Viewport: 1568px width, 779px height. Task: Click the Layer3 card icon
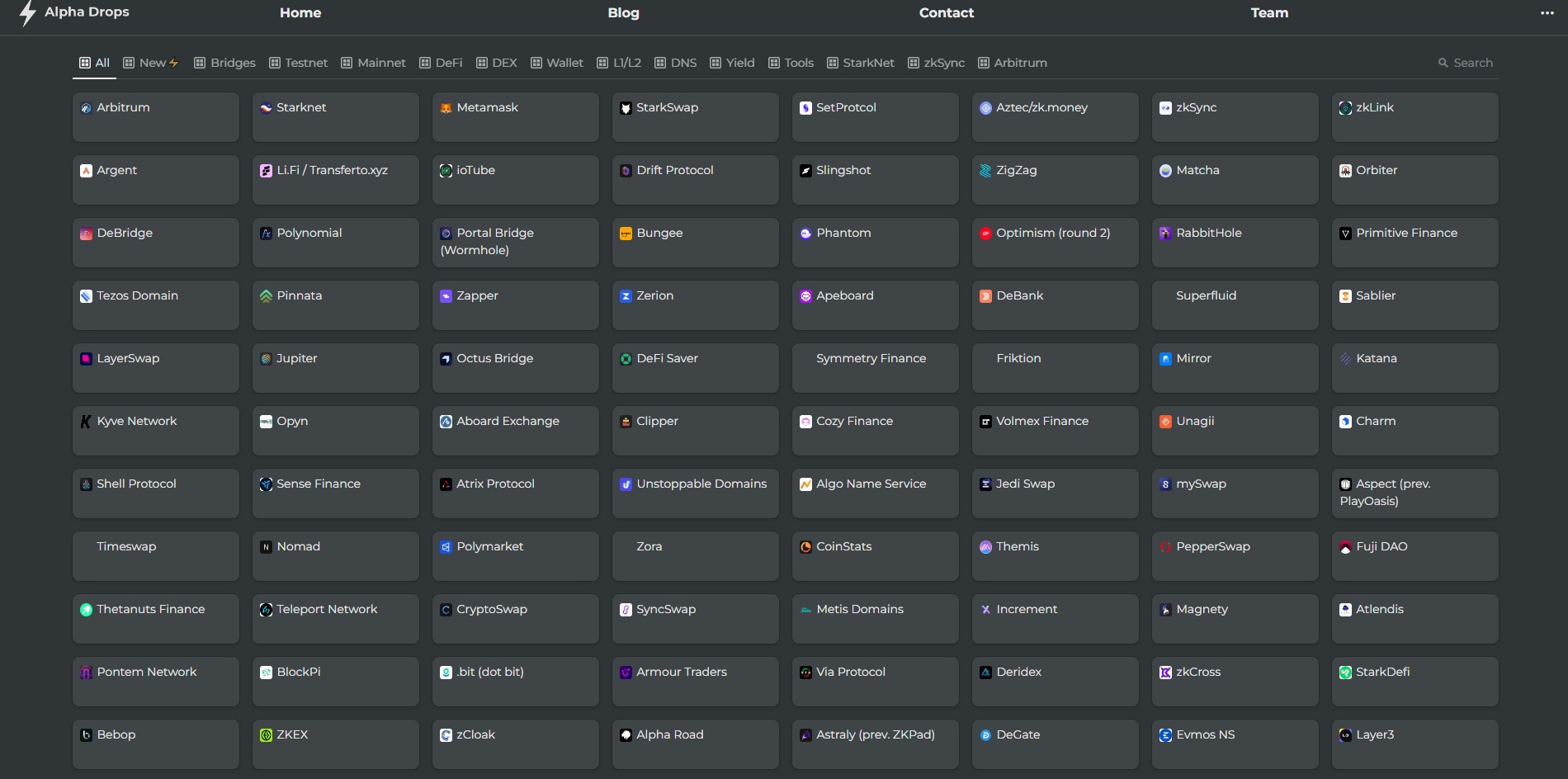point(1345,735)
